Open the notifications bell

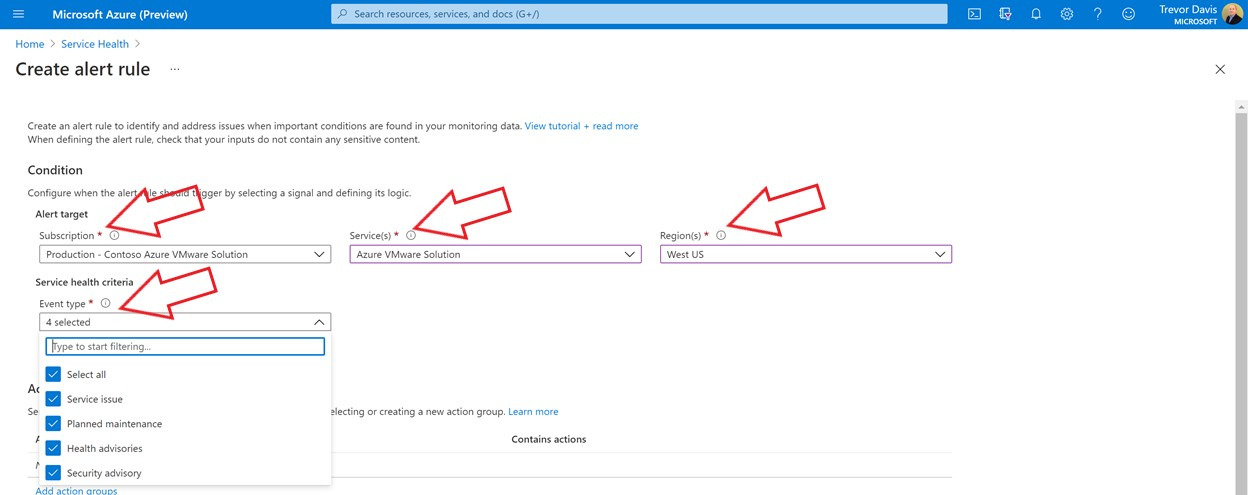(1036, 14)
